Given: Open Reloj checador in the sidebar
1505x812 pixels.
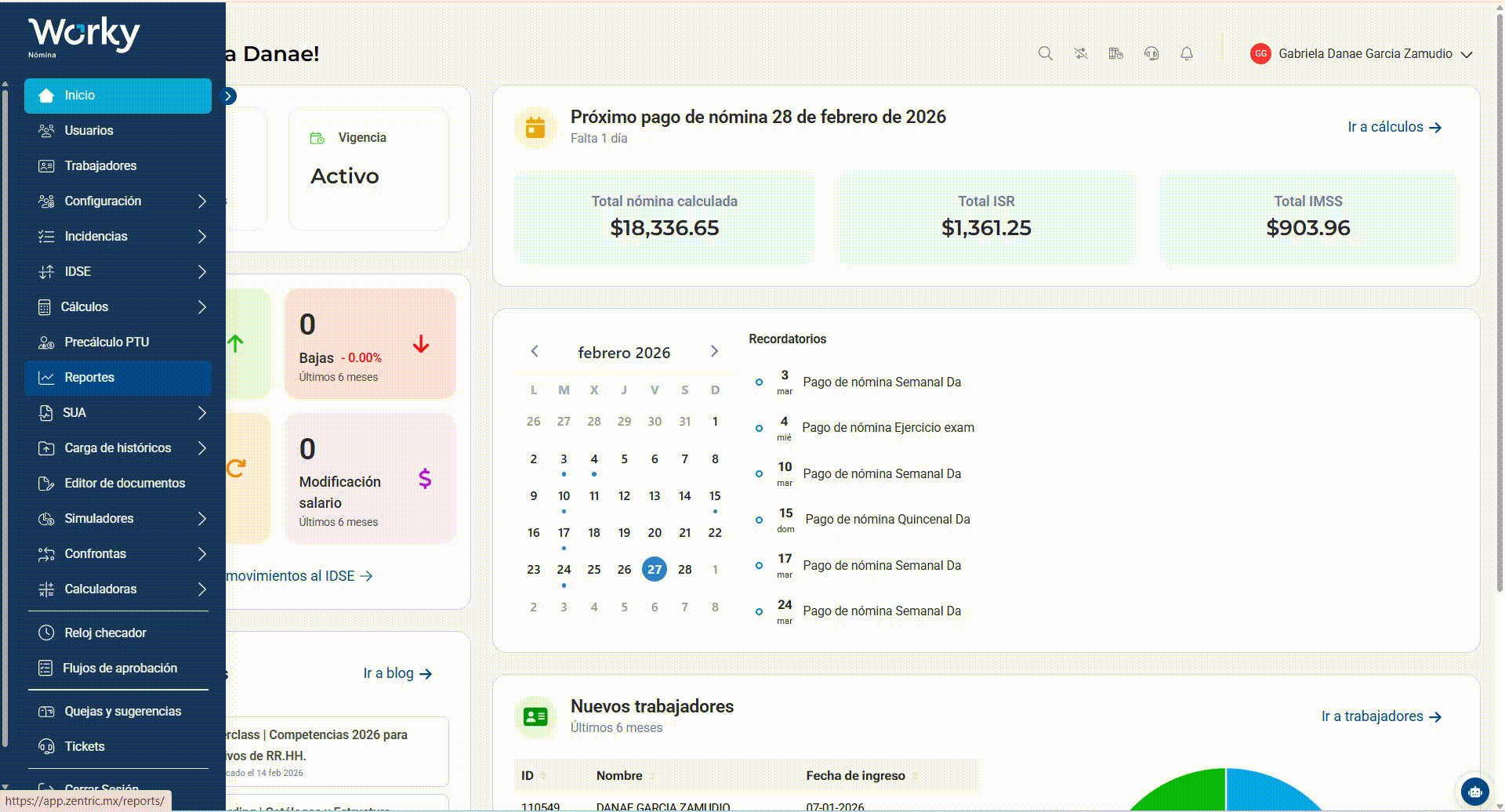Looking at the screenshot, I should coord(118,633).
